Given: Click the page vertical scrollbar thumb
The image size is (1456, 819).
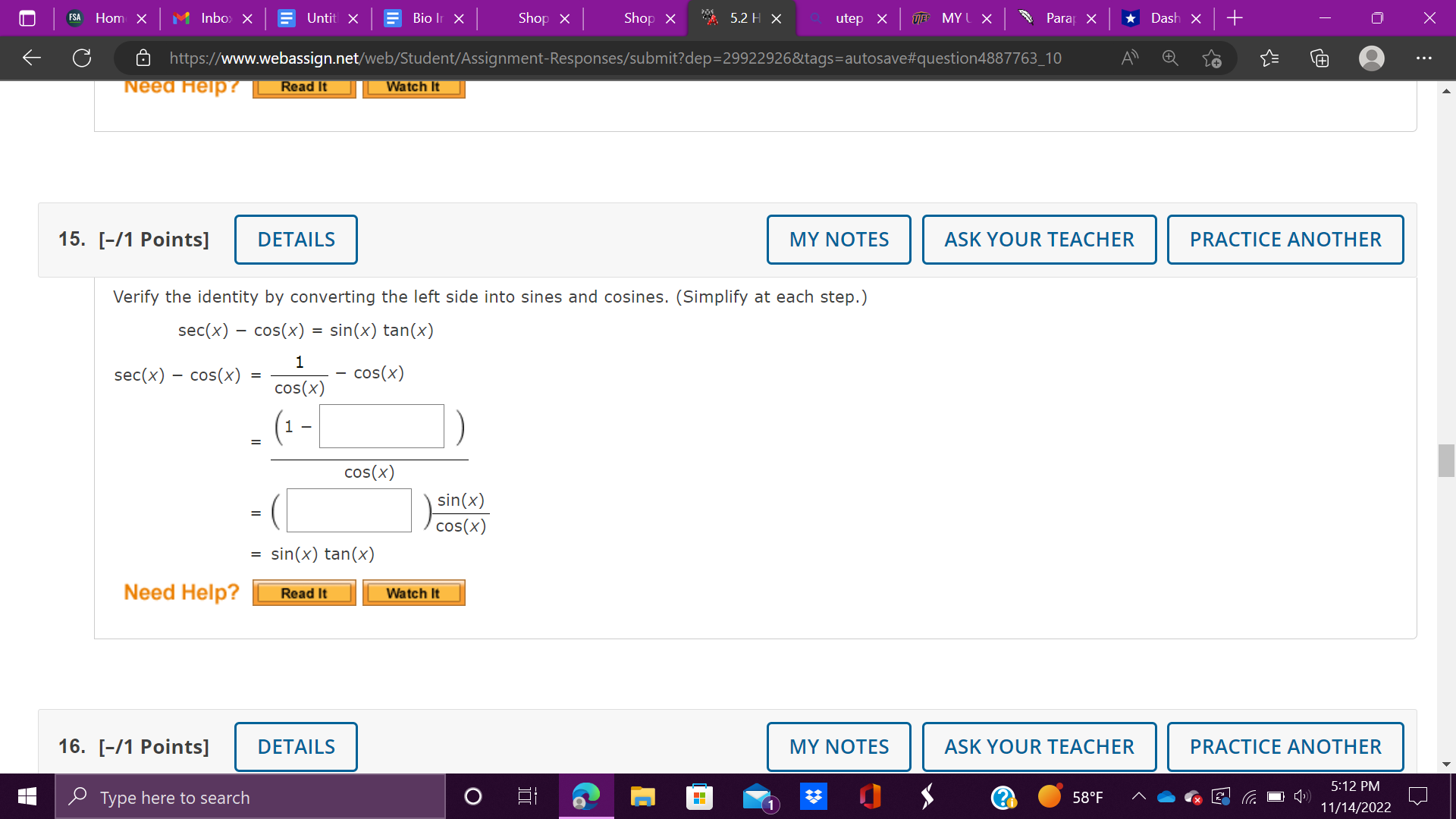Looking at the screenshot, I should click(1445, 460).
